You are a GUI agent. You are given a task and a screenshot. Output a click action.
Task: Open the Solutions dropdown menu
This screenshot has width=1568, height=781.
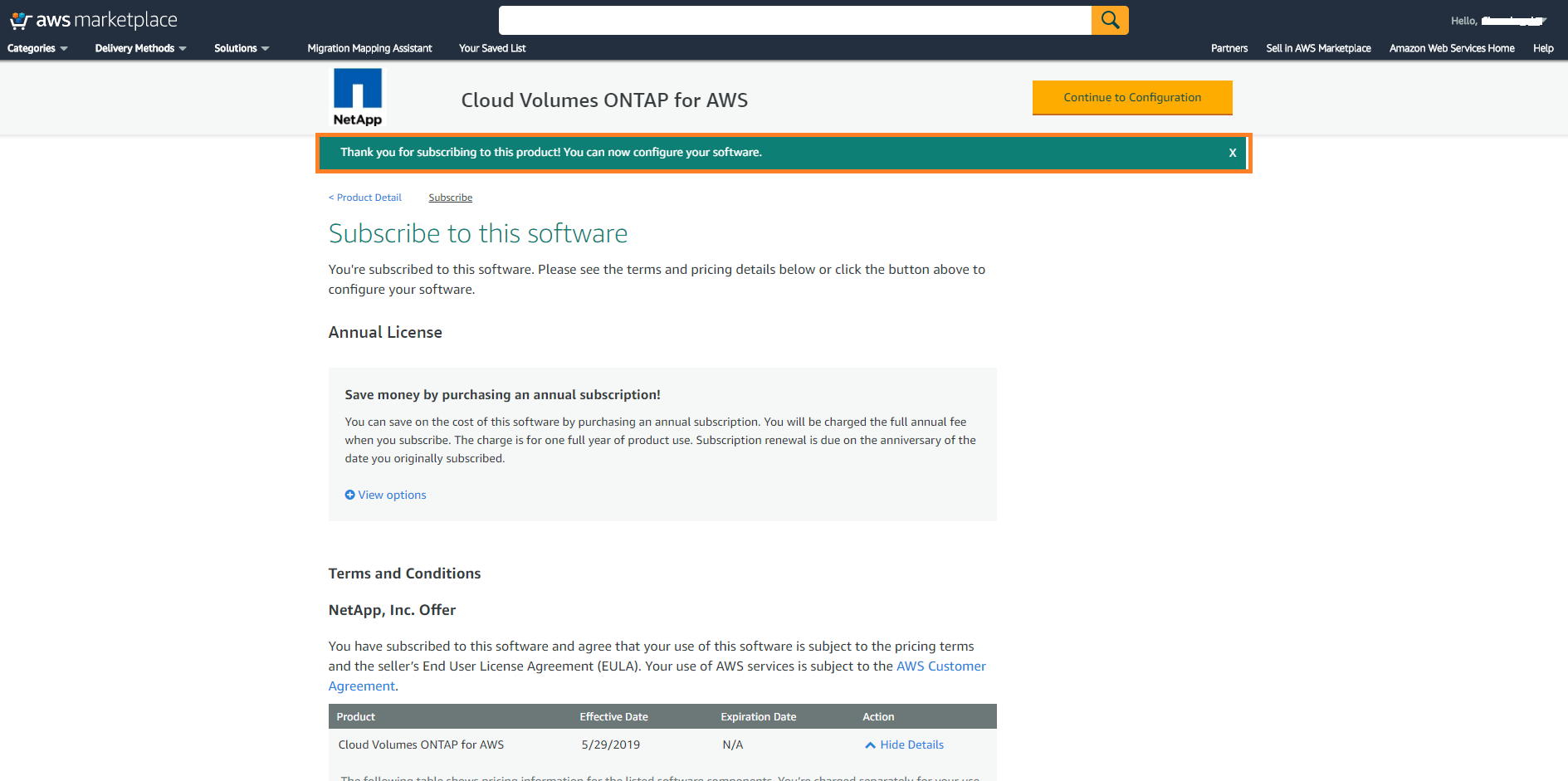[242, 48]
